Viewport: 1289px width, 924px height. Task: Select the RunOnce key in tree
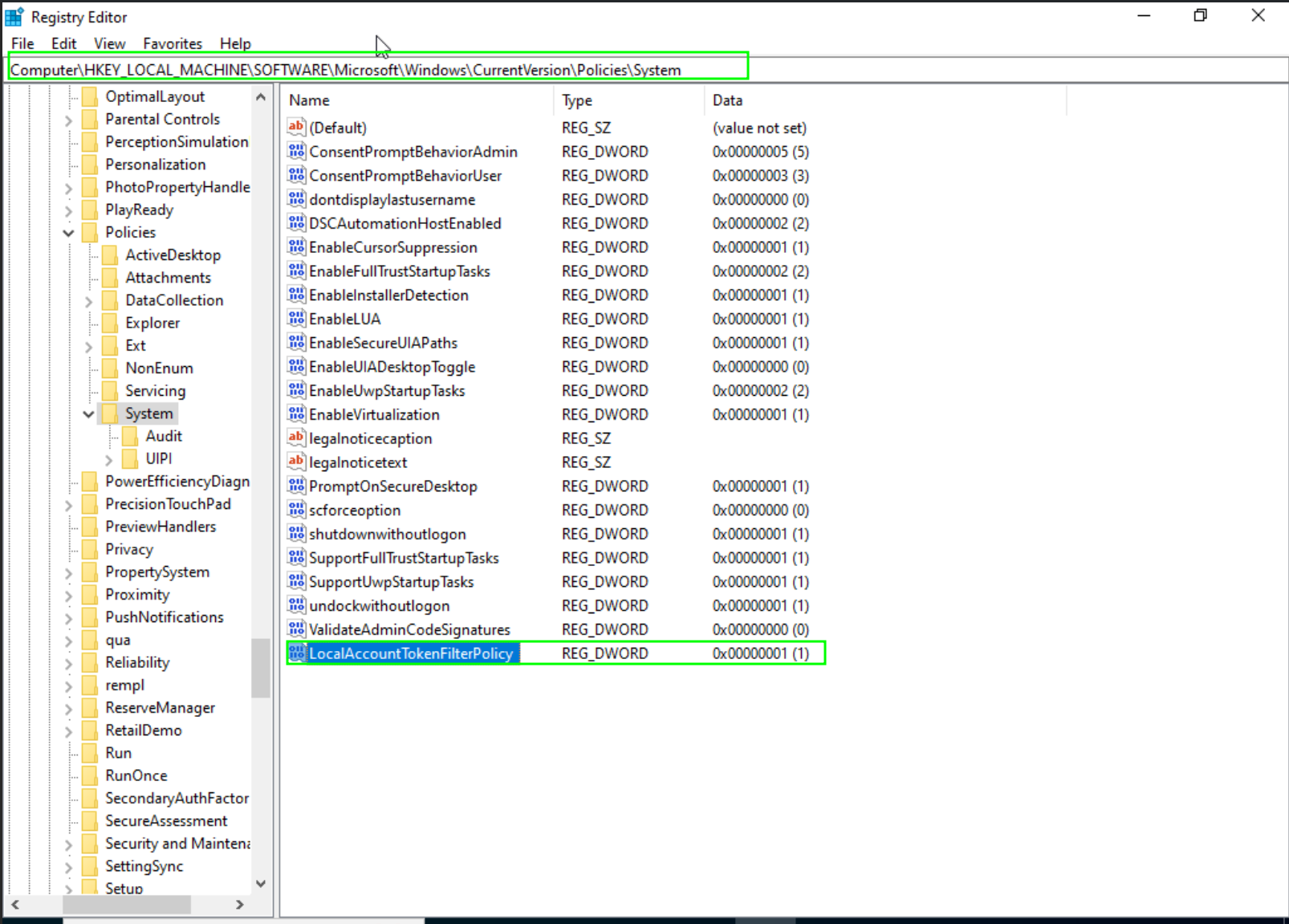(x=136, y=775)
